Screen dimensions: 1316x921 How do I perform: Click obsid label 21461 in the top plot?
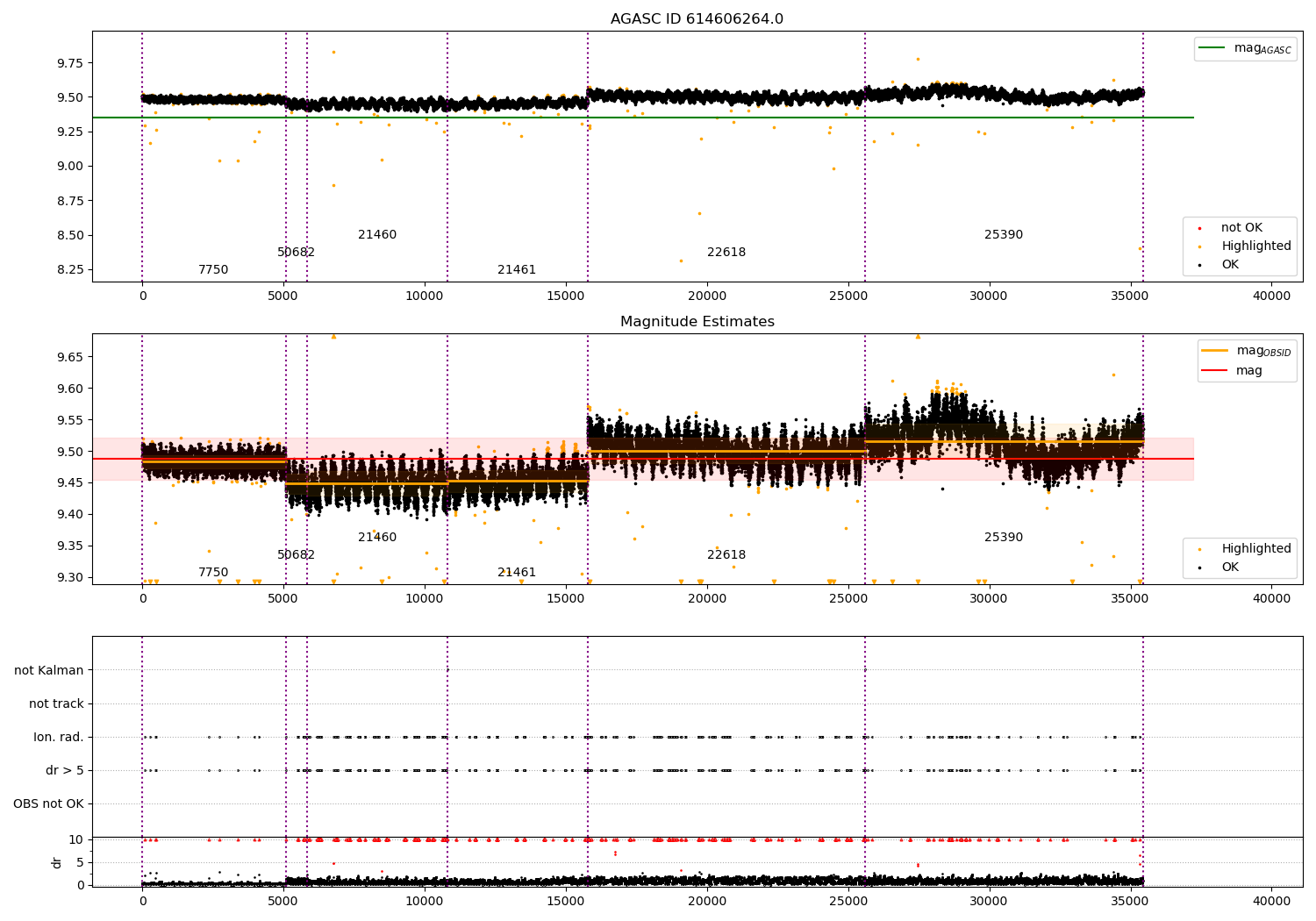(517, 270)
